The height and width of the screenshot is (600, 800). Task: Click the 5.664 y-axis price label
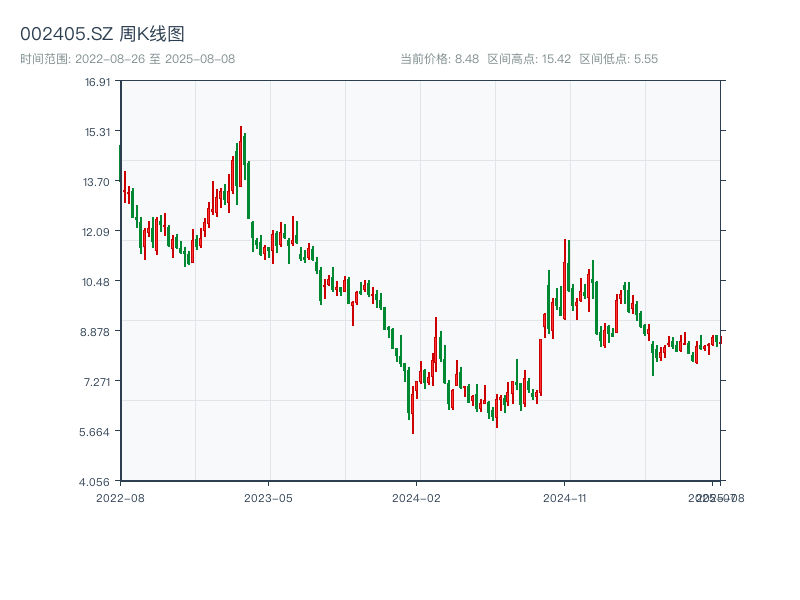97,431
